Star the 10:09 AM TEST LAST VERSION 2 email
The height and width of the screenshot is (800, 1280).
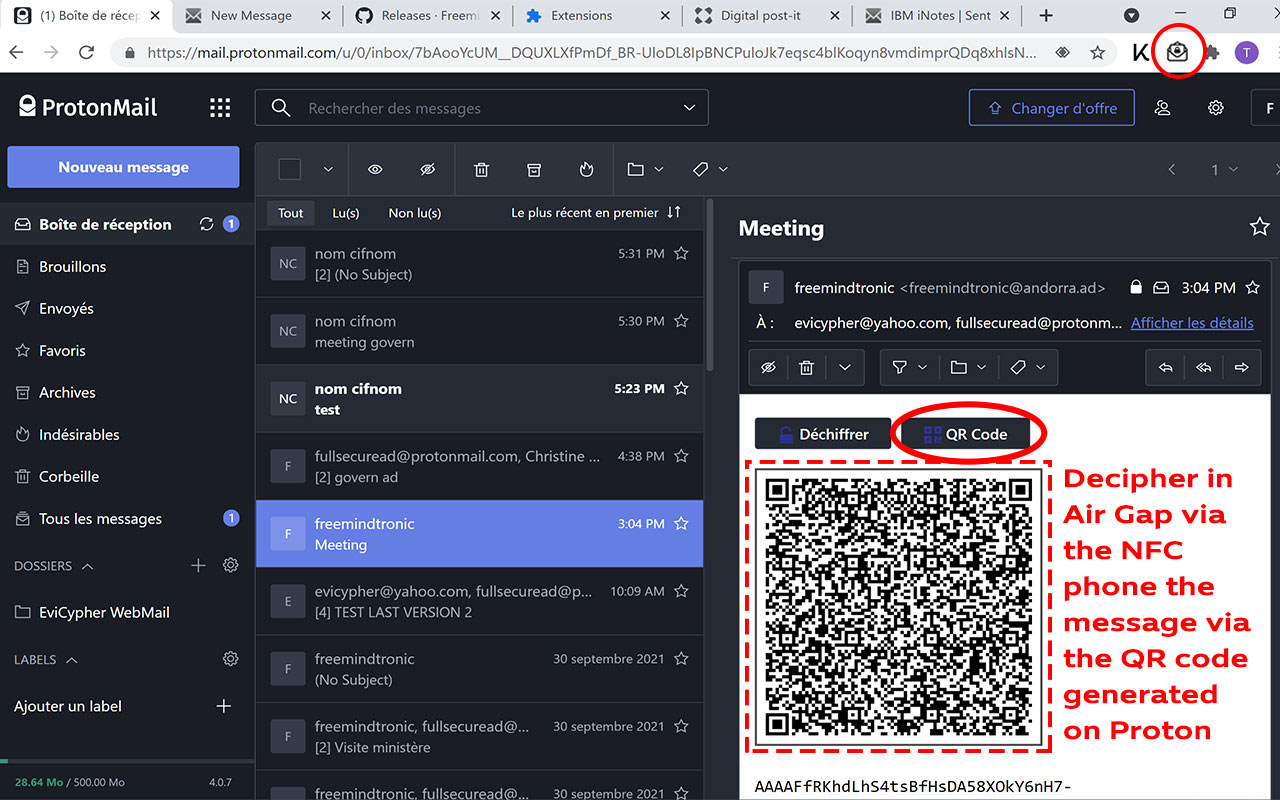click(681, 591)
